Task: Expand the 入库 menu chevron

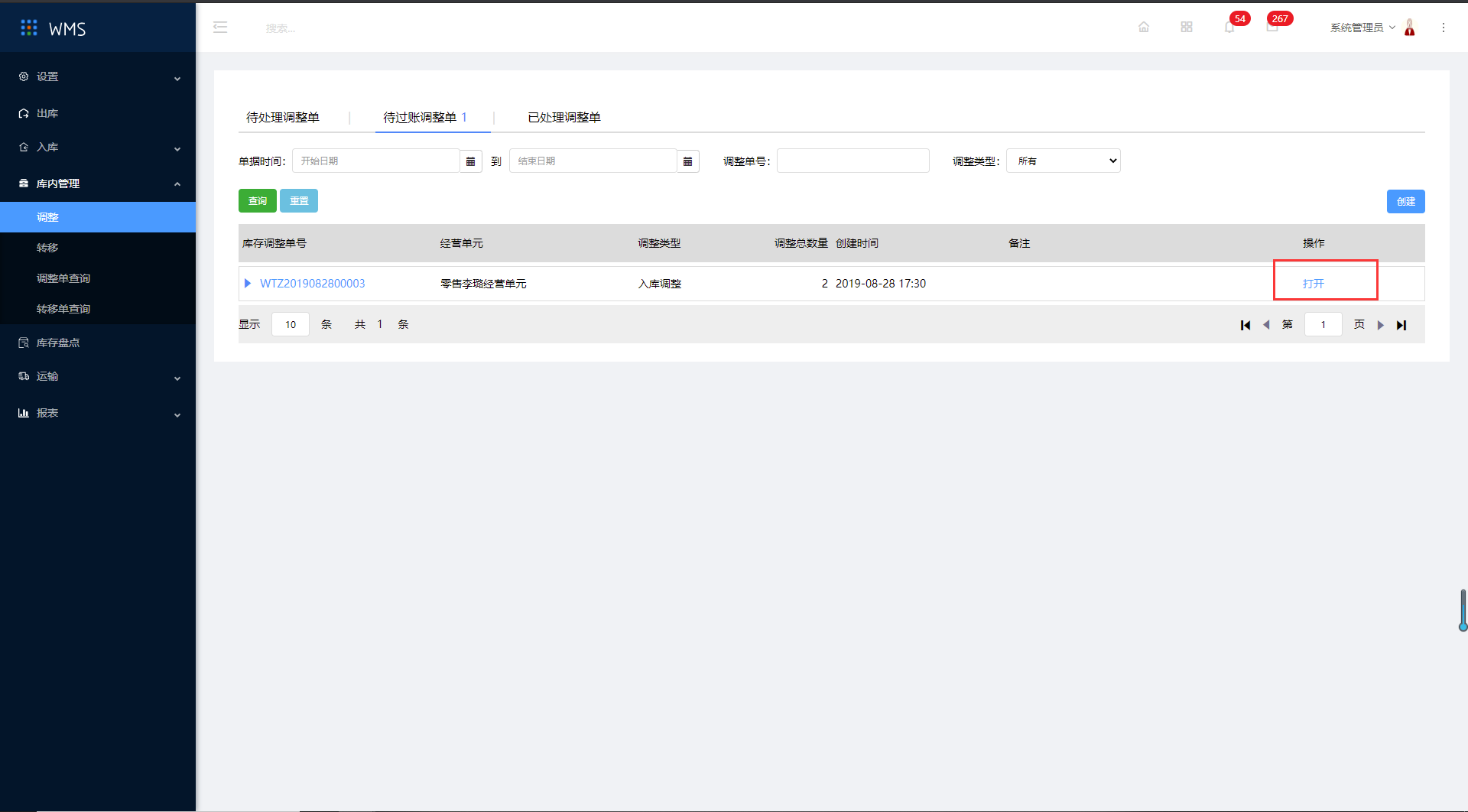Action: point(177,148)
